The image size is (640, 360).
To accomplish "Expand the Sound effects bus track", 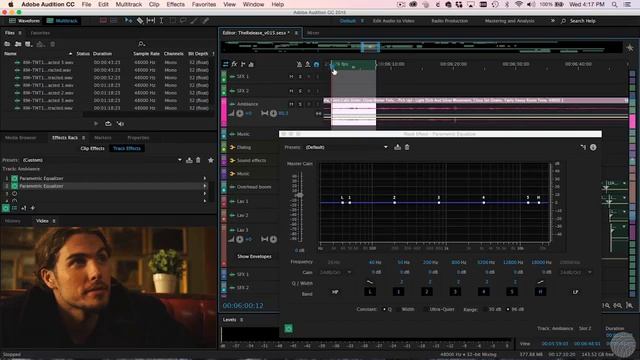I will click(232, 161).
